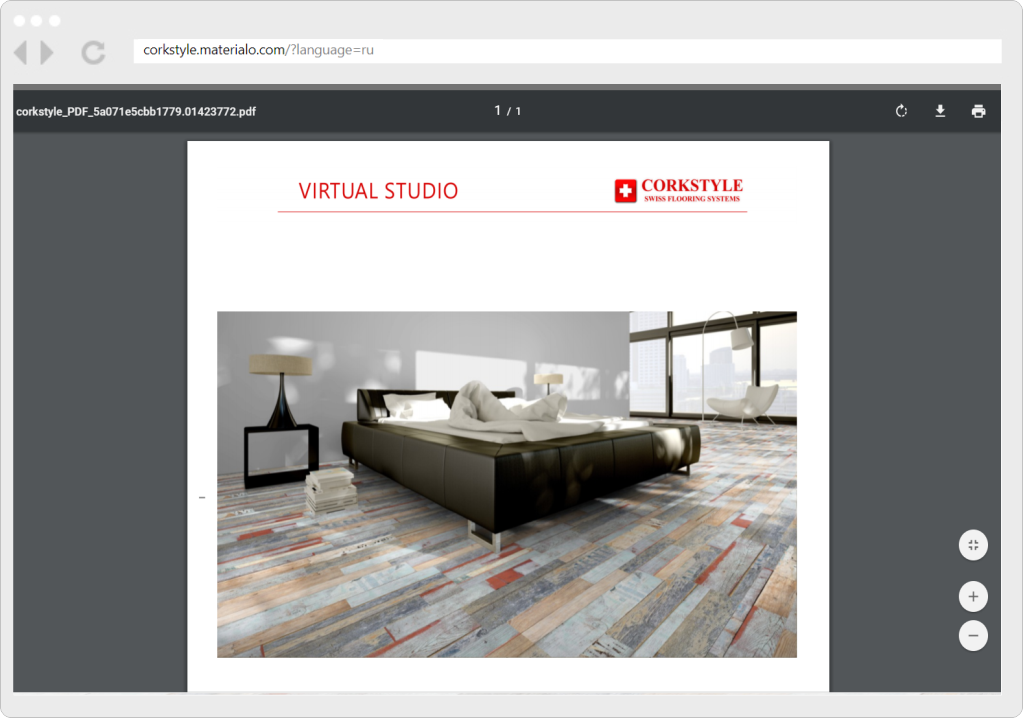
Task: Click the fit to page button
Action: pos(973,545)
